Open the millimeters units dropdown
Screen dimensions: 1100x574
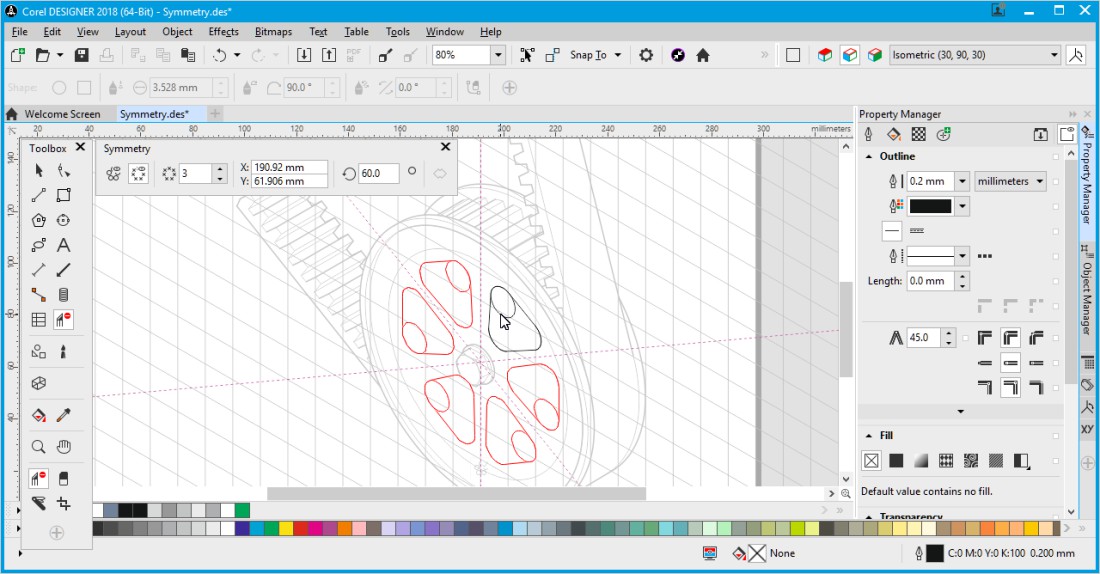click(1010, 181)
